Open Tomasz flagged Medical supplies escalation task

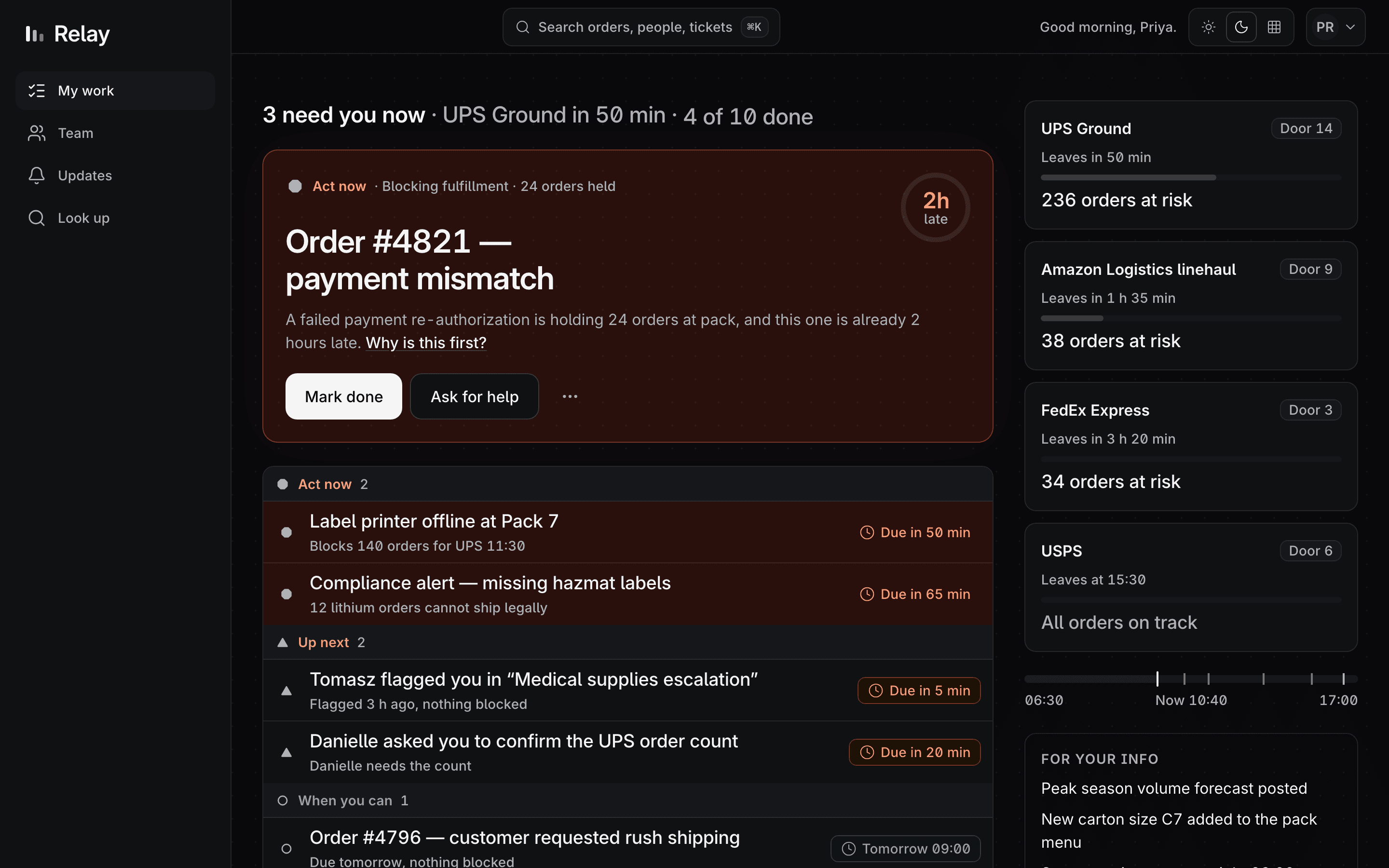(628, 691)
